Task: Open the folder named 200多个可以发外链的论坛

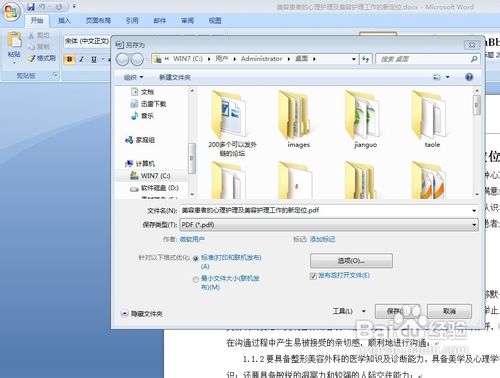Action: point(232,123)
